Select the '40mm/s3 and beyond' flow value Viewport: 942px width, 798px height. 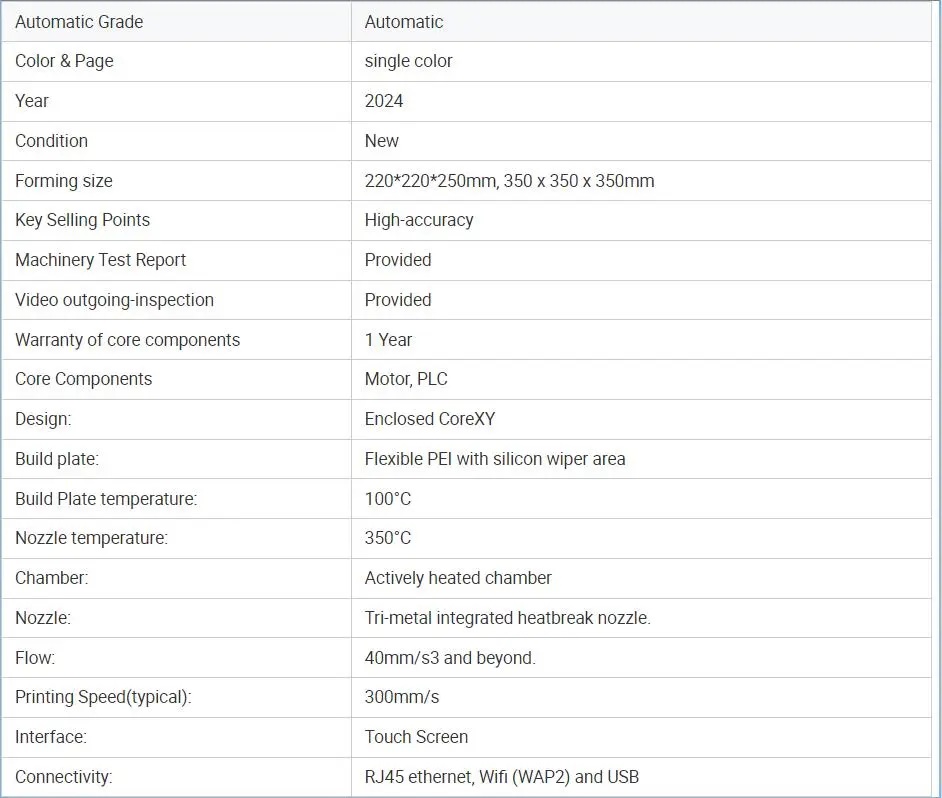coord(450,658)
